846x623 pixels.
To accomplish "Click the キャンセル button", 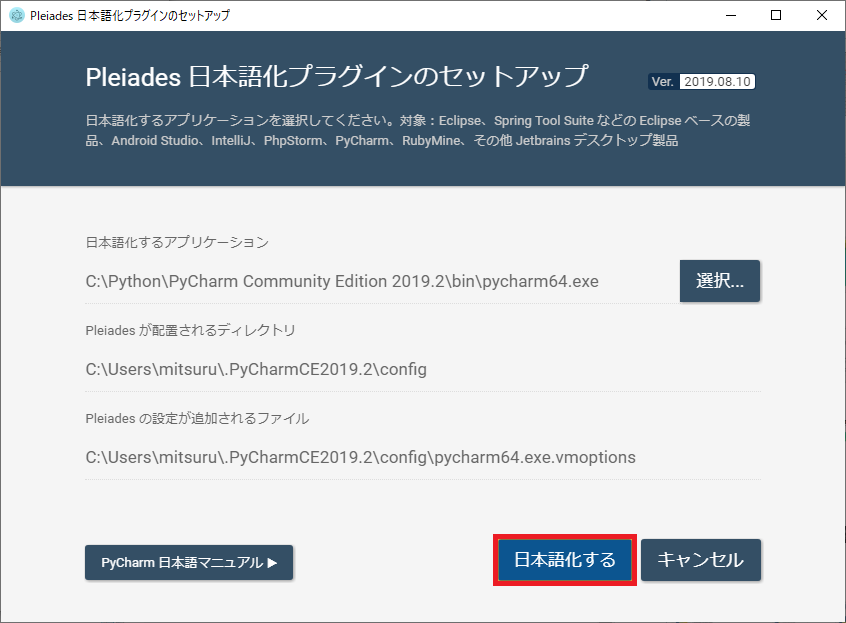I will 701,560.
